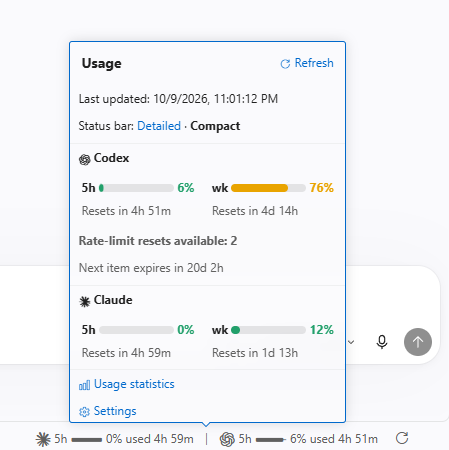The image size is (449, 450).
Task: Click the Claude starburst logo icon
Action: point(85,302)
